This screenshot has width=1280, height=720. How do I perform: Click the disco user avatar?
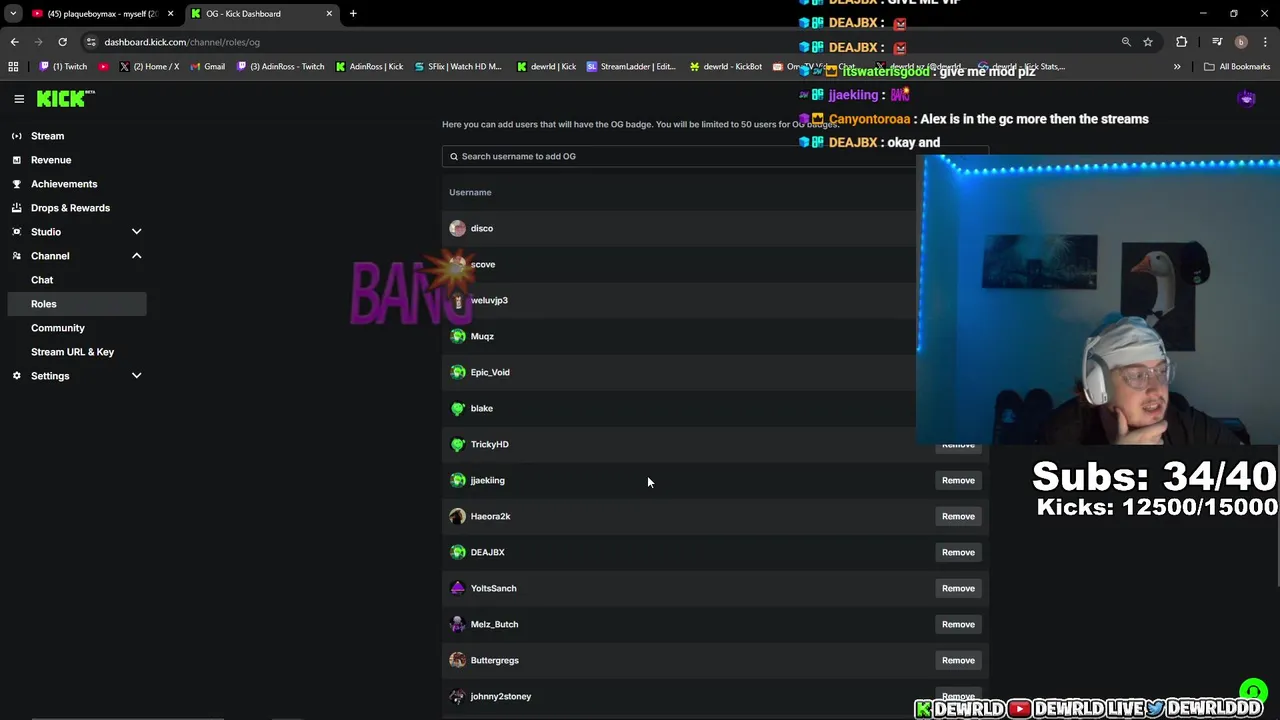click(x=458, y=228)
